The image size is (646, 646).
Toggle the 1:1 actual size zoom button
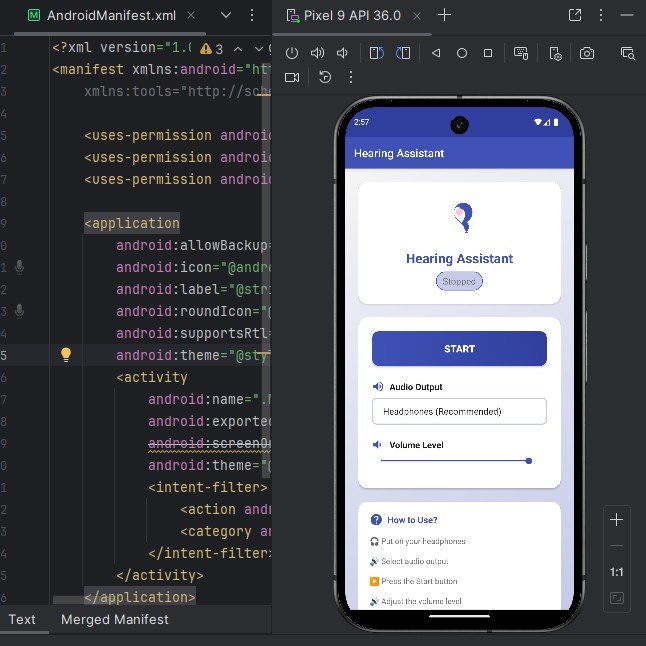pyautogui.click(x=617, y=572)
